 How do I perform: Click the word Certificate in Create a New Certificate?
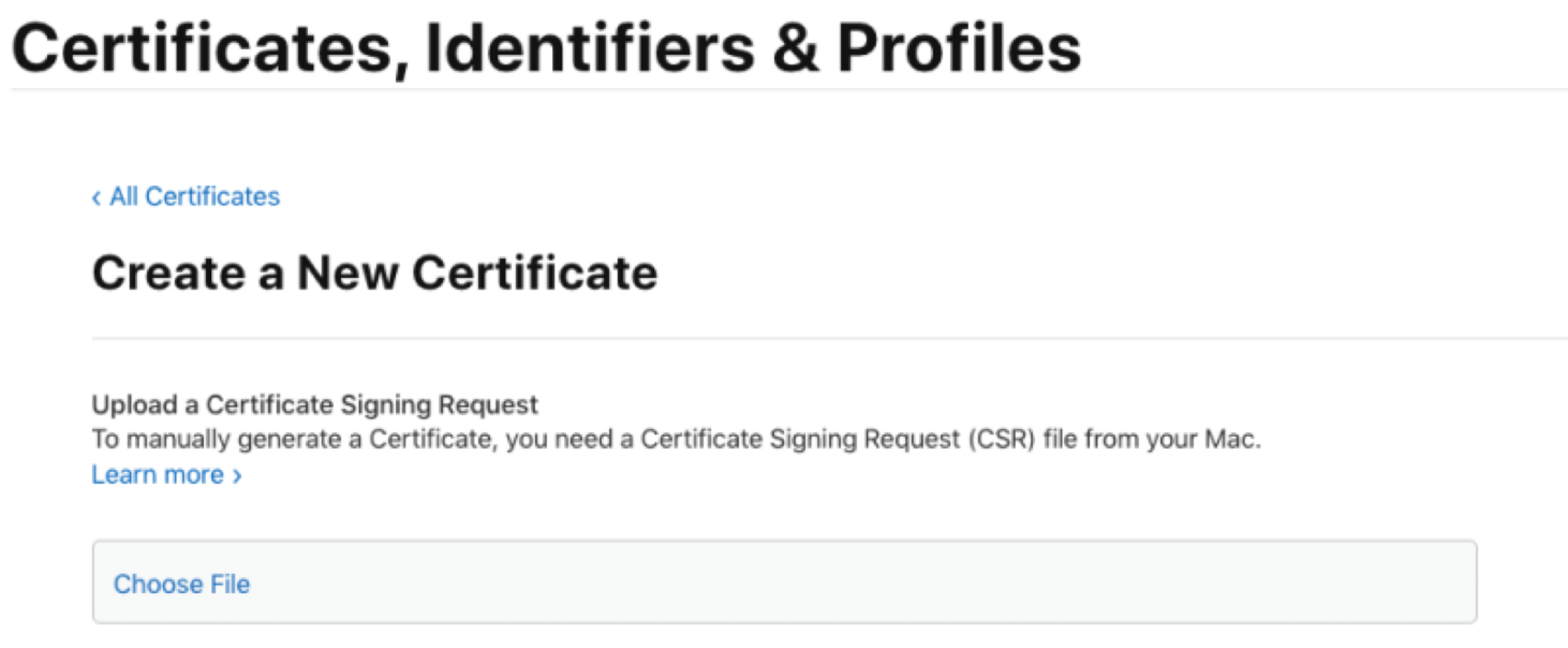[x=535, y=273]
